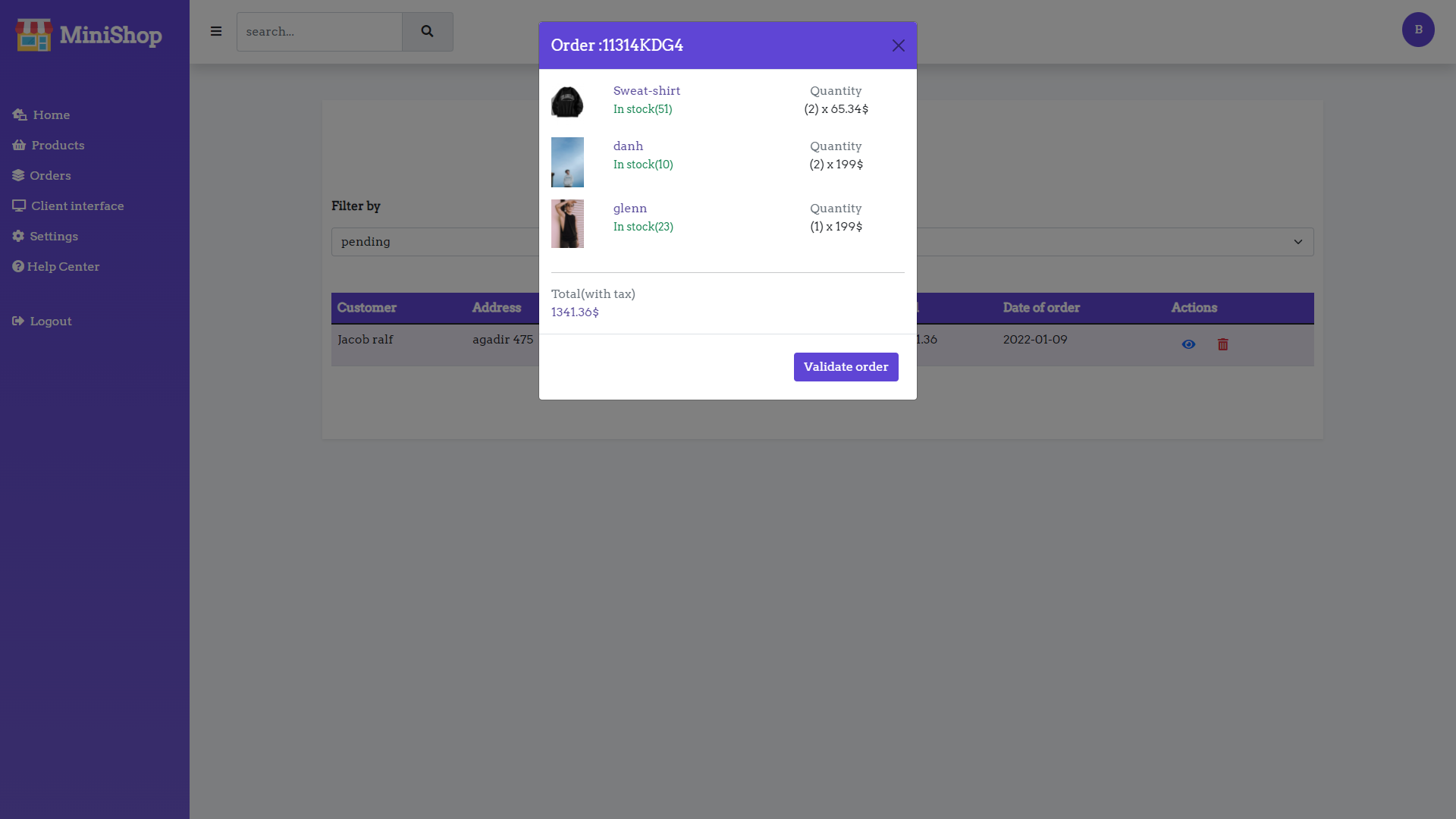Open Client interface sidebar icon
The height and width of the screenshot is (819, 1456).
click(18, 205)
